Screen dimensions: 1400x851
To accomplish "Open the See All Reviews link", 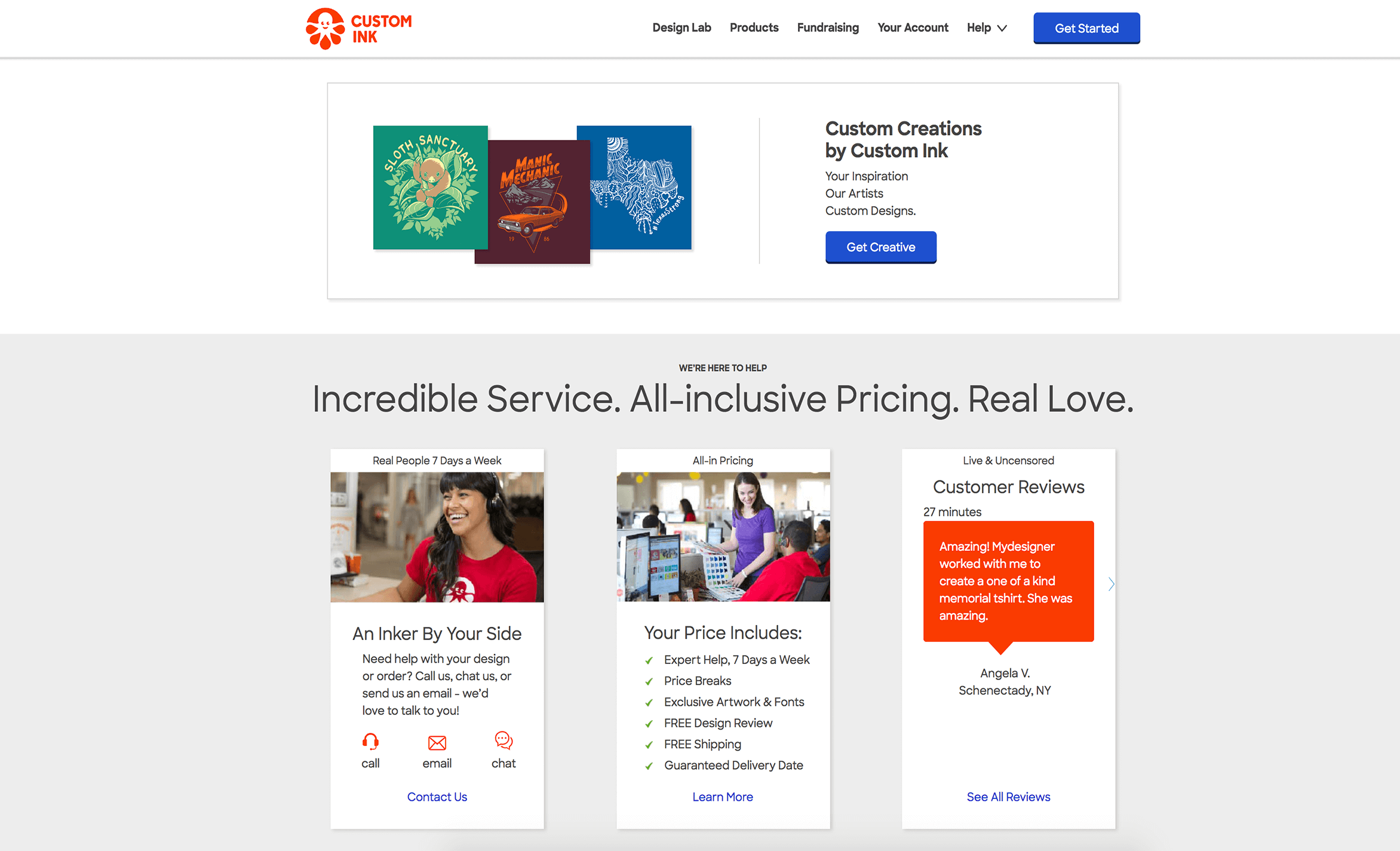I will (x=1008, y=797).
